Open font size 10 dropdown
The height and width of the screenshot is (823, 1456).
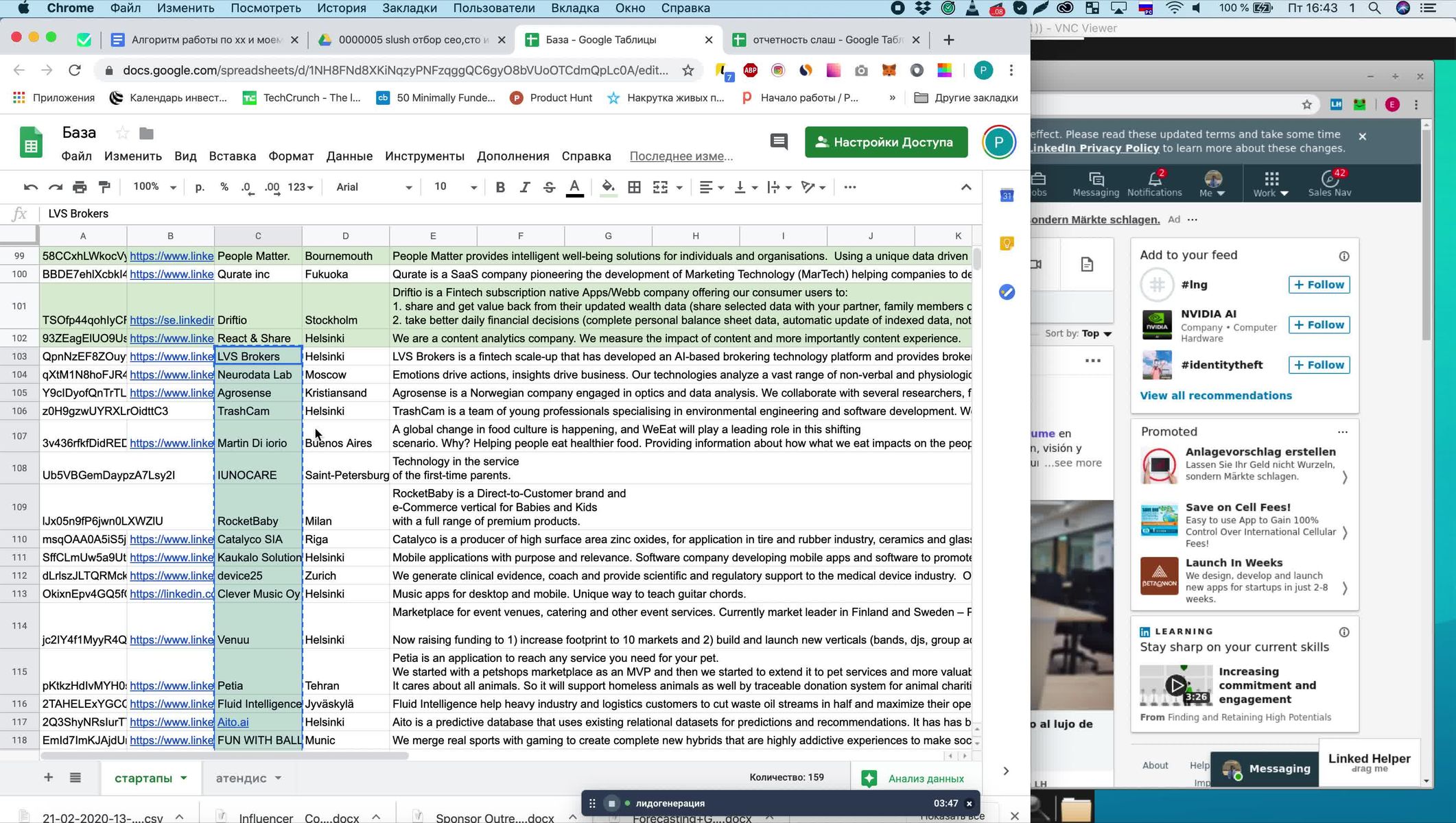(x=455, y=187)
